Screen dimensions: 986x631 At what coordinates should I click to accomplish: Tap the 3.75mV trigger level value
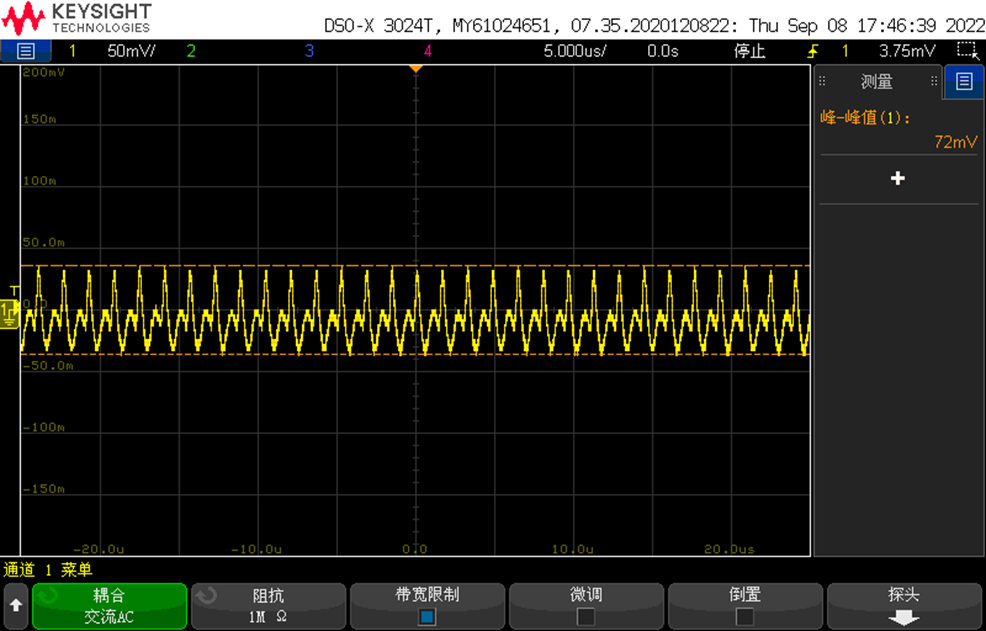click(907, 51)
